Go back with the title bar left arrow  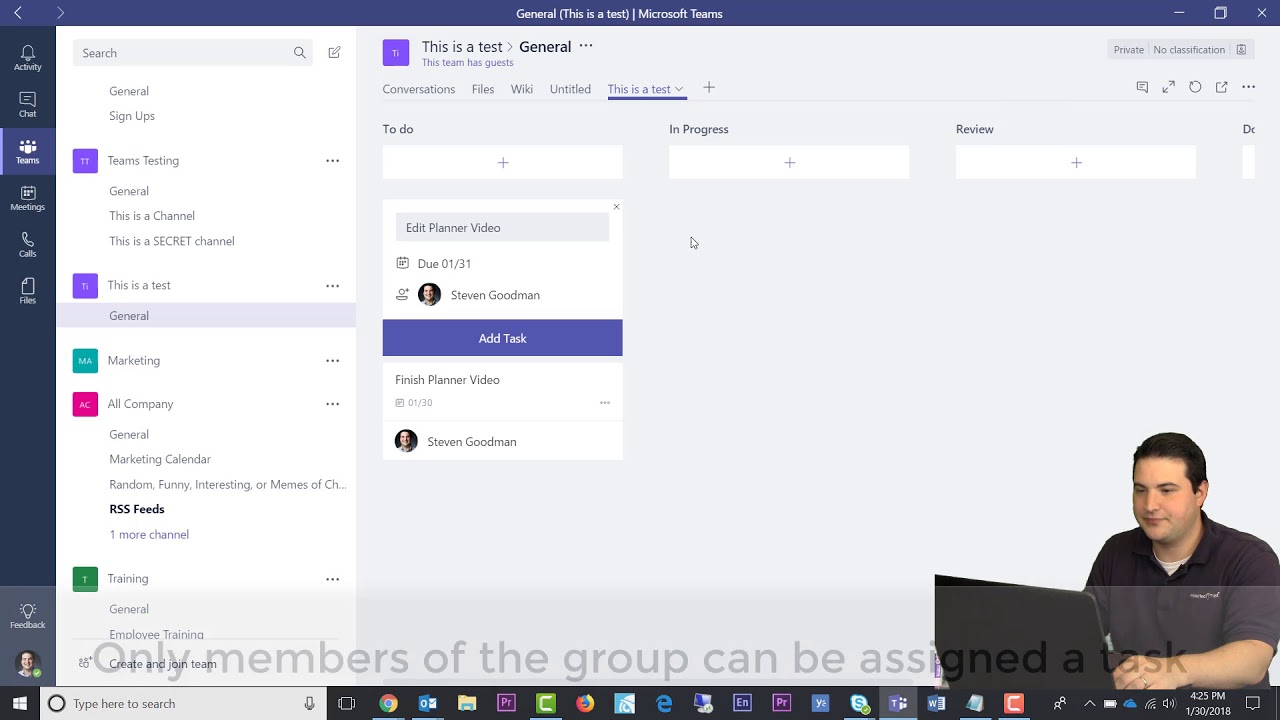[17, 13]
